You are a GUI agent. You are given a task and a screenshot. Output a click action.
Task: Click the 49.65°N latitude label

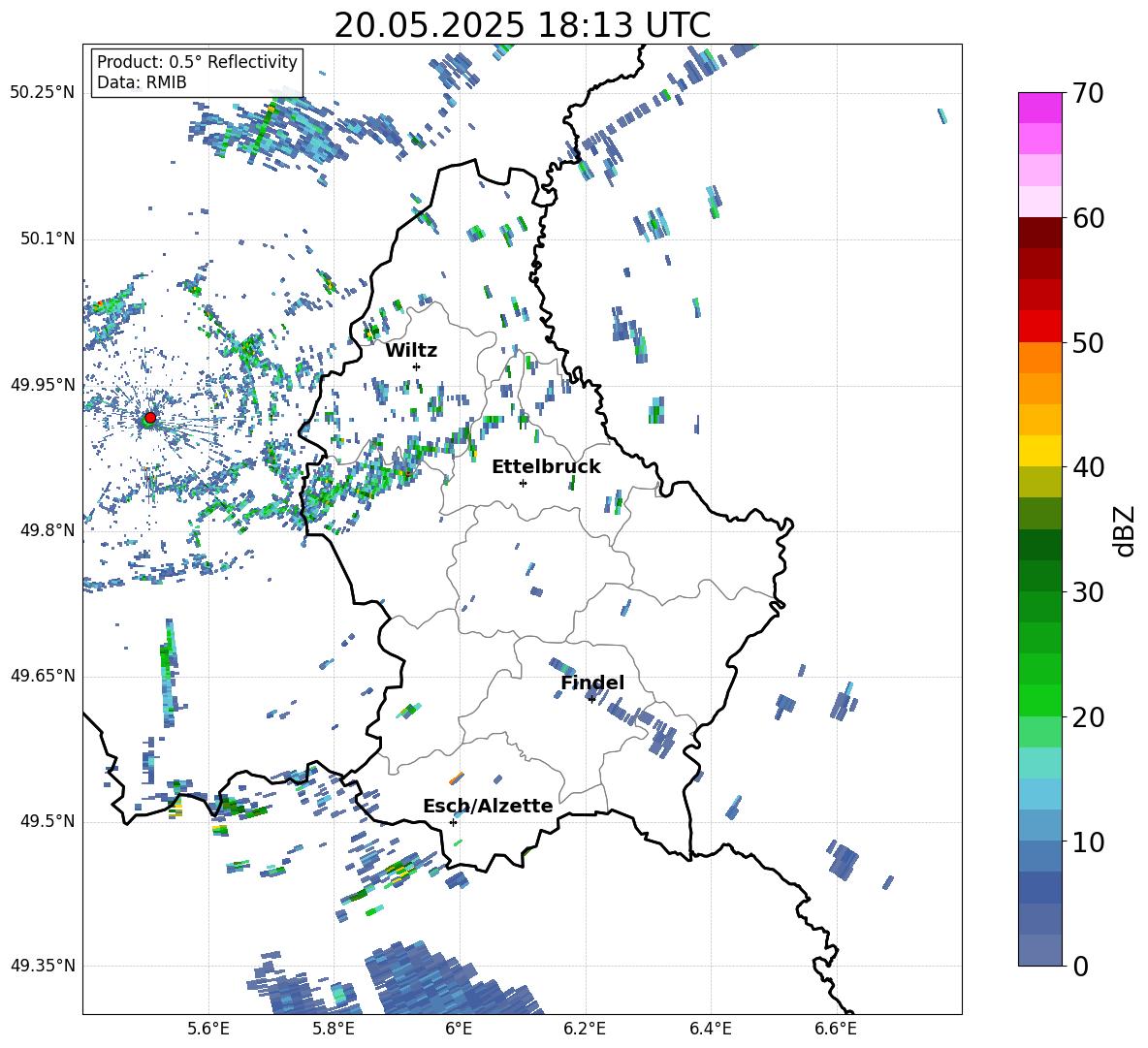point(43,675)
